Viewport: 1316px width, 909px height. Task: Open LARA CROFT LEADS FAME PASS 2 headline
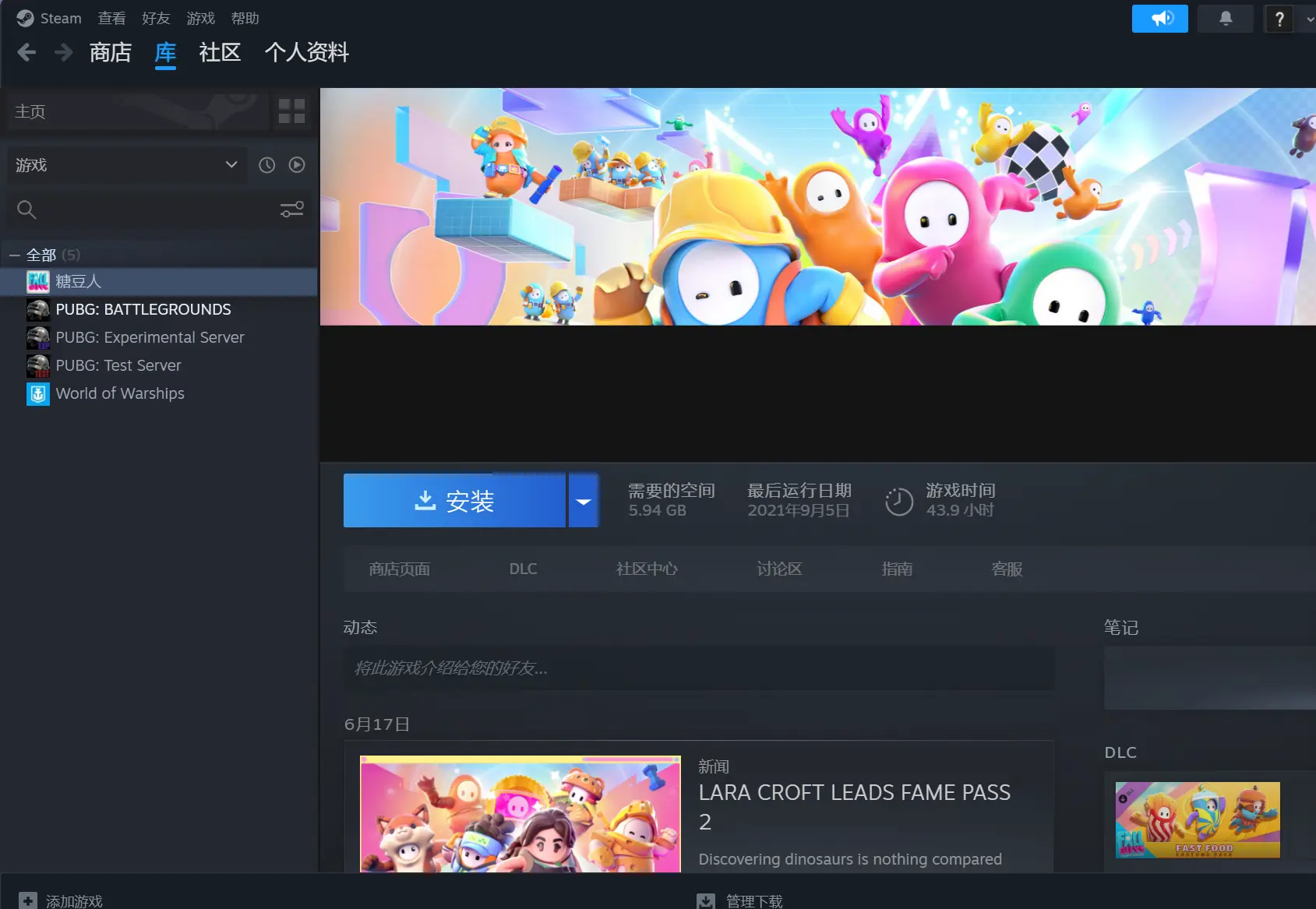coord(855,807)
